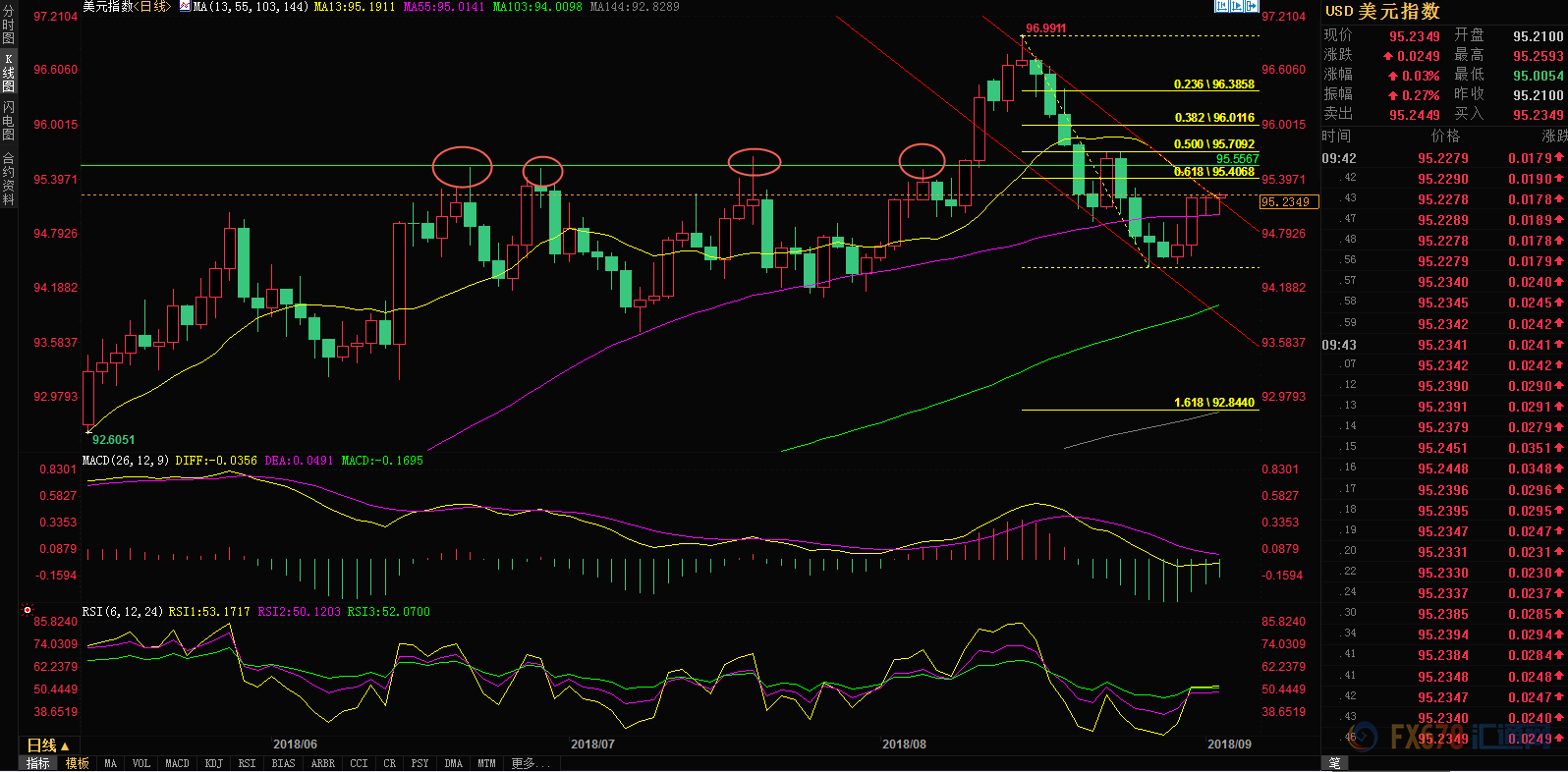Click the 2018/07 date marker on time axis
Viewport: 1568px width, 772px height.
coord(592,744)
